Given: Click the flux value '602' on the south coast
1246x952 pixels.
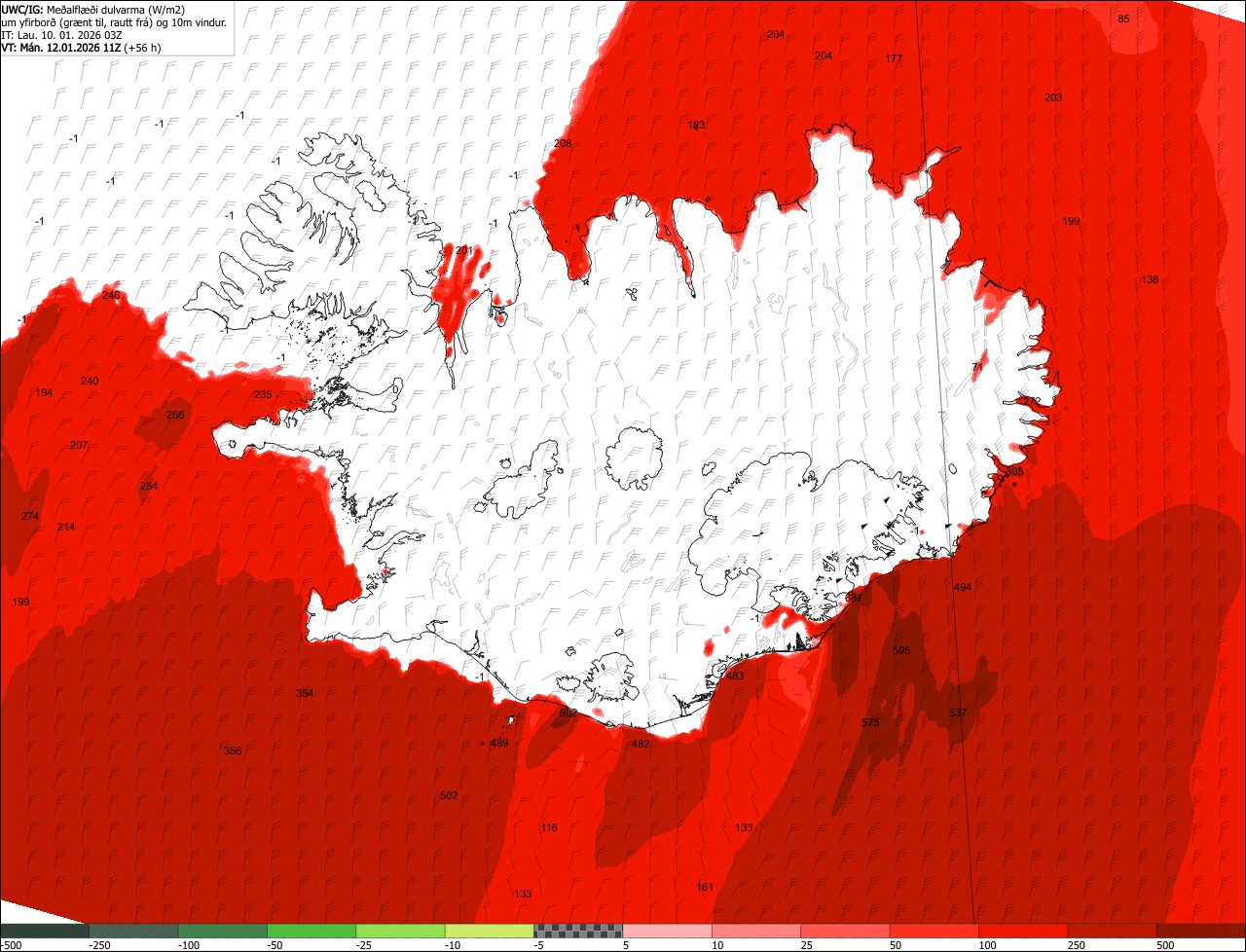Looking at the screenshot, I should pos(568,713).
